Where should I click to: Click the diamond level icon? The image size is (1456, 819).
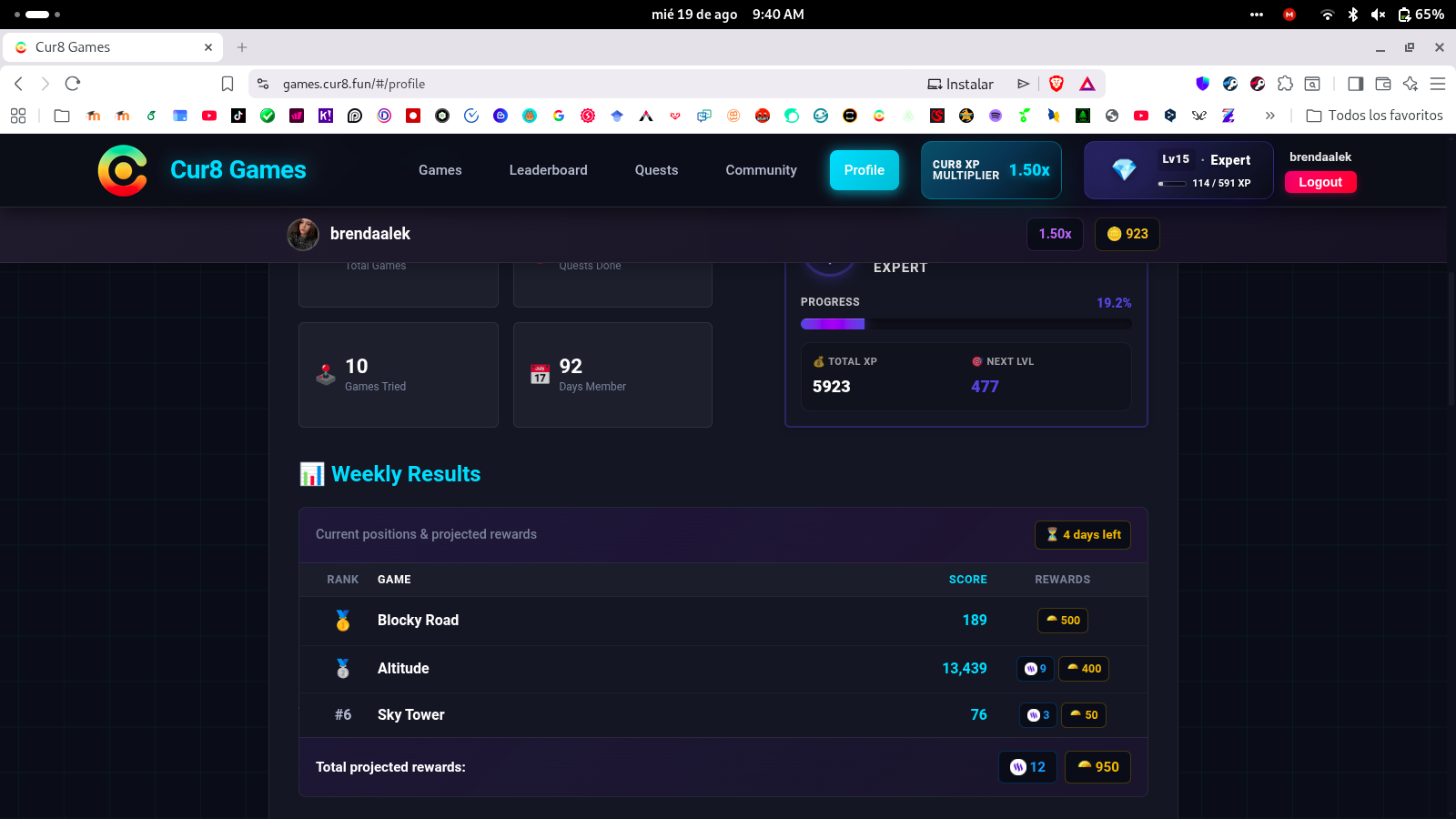[1124, 170]
